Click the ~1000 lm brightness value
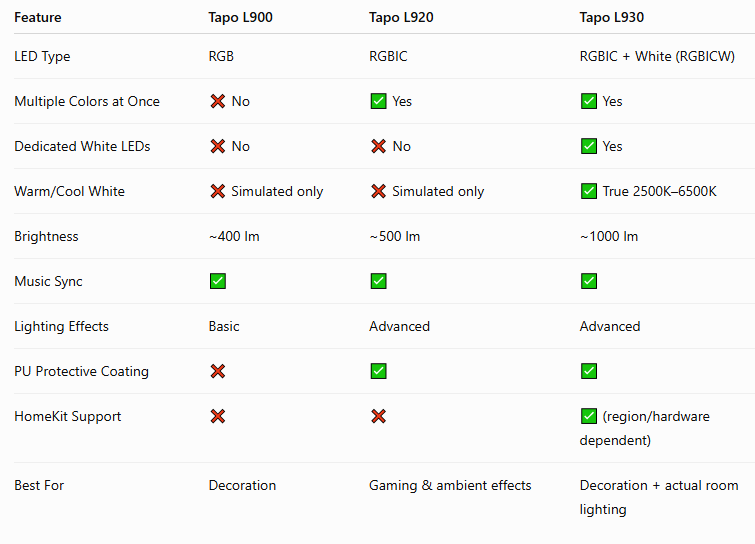This screenshot has height=544, width=755. pyautogui.click(x=609, y=236)
